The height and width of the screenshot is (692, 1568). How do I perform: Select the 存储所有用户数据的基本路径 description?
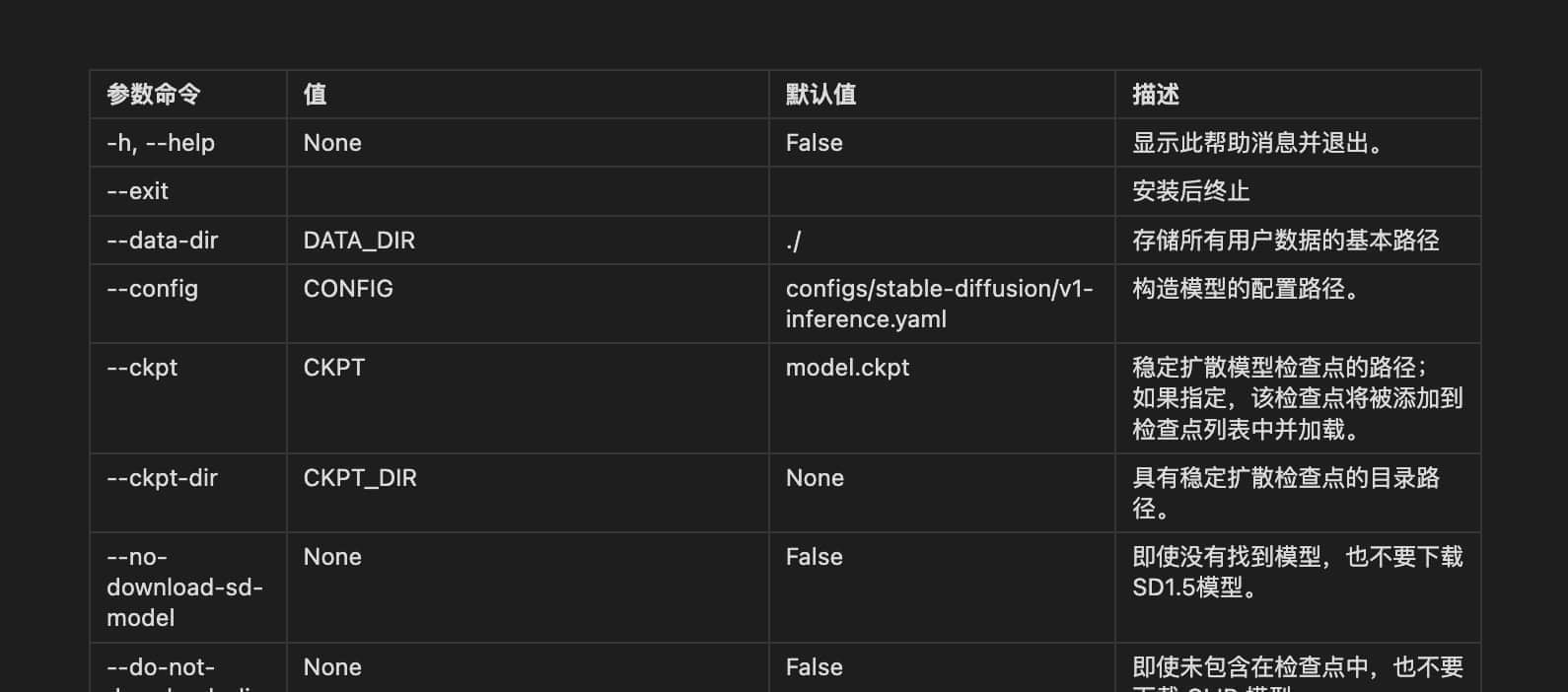pos(1285,241)
